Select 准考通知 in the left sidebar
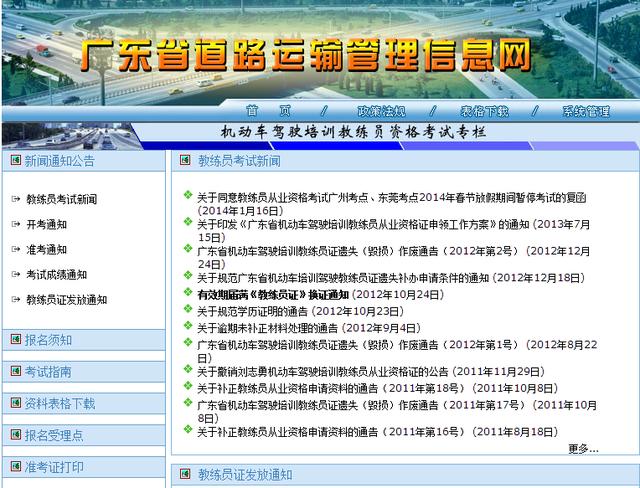This screenshot has width=640, height=488. 46,250
